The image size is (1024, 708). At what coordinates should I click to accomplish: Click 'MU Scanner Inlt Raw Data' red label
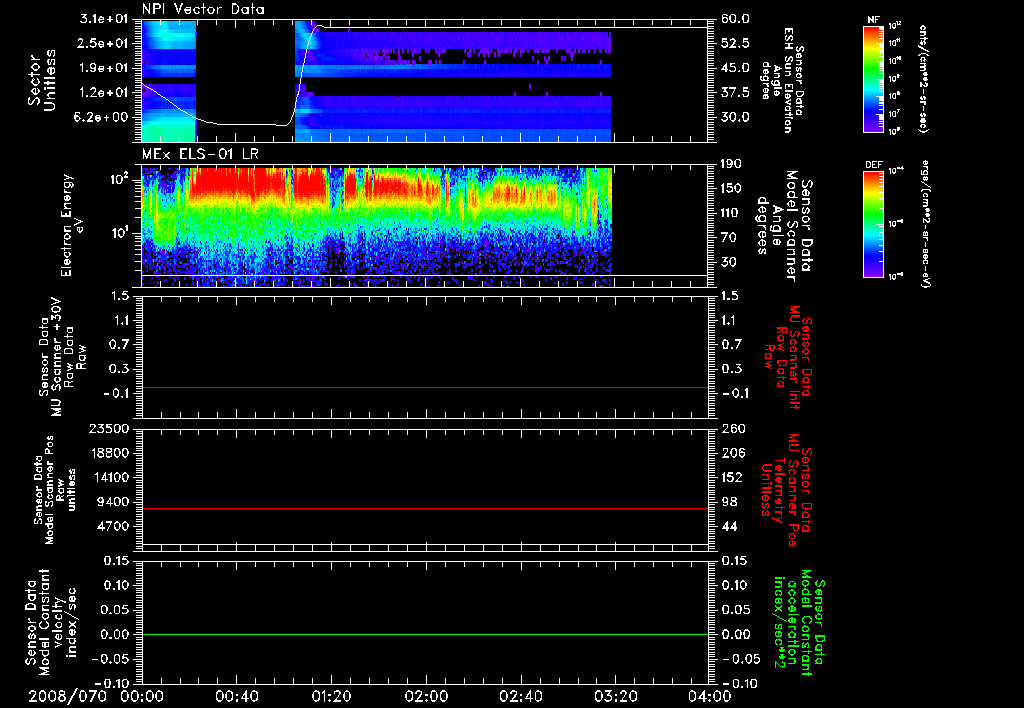pyautogui.click(x=788, y=357)
